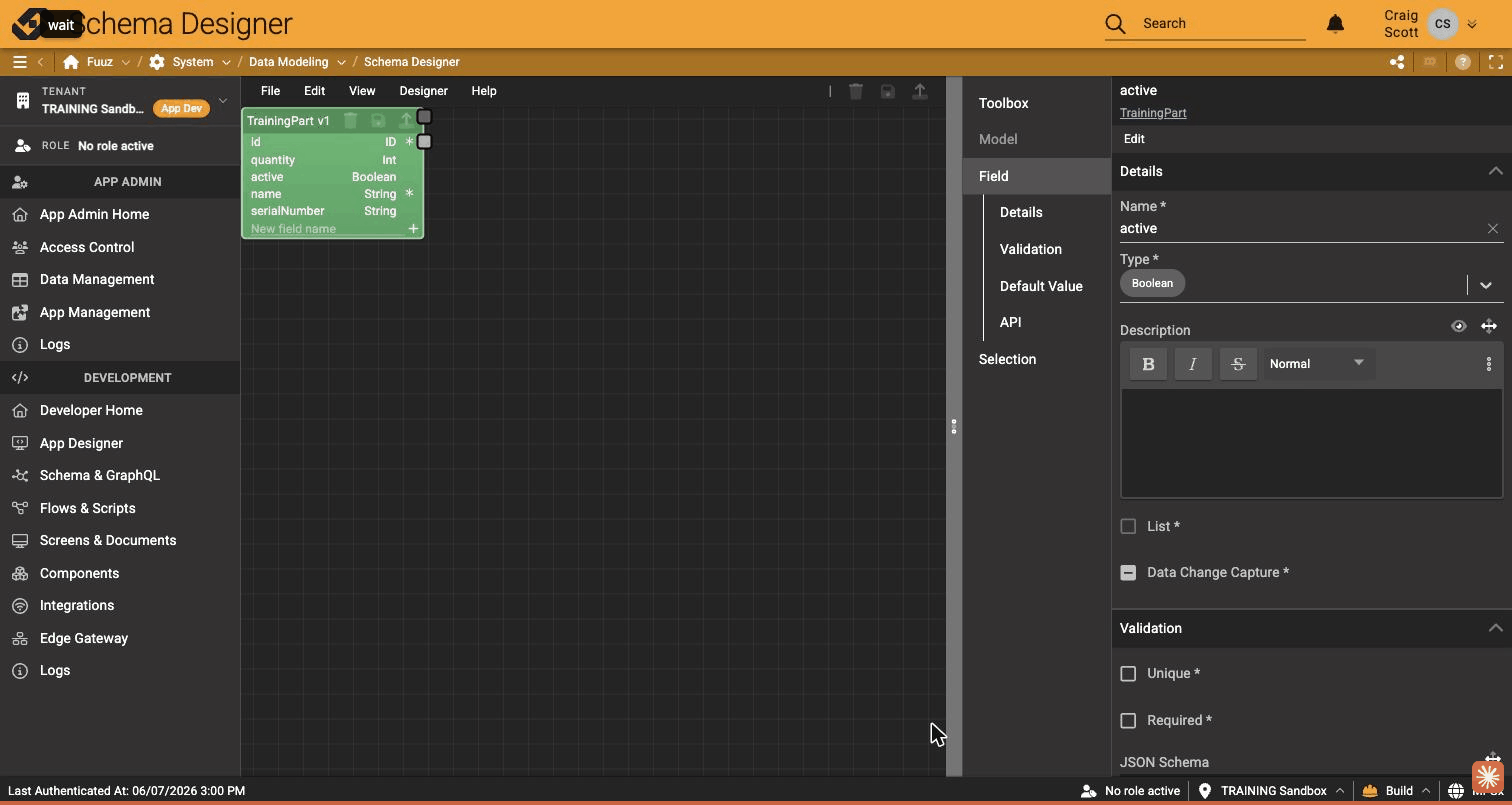Image resolution: width=1512 pixels, height=805 pixels.
Task: Apply italic formatting in Description editor
Action: pyautogui.click(x=1193, y=364)
